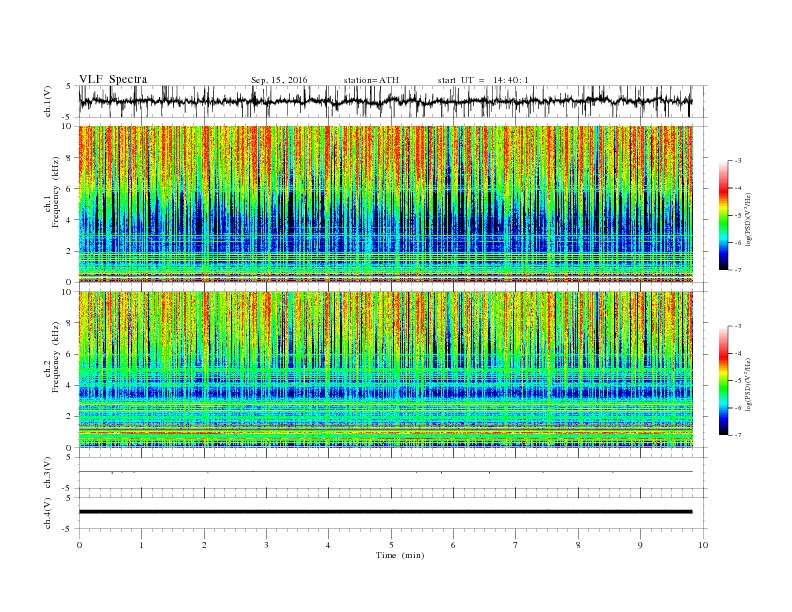The image size is (792, 612).
Task: Click the ch.1 spectrogram "6" kHz tick label
Action: tap(70, 189)
